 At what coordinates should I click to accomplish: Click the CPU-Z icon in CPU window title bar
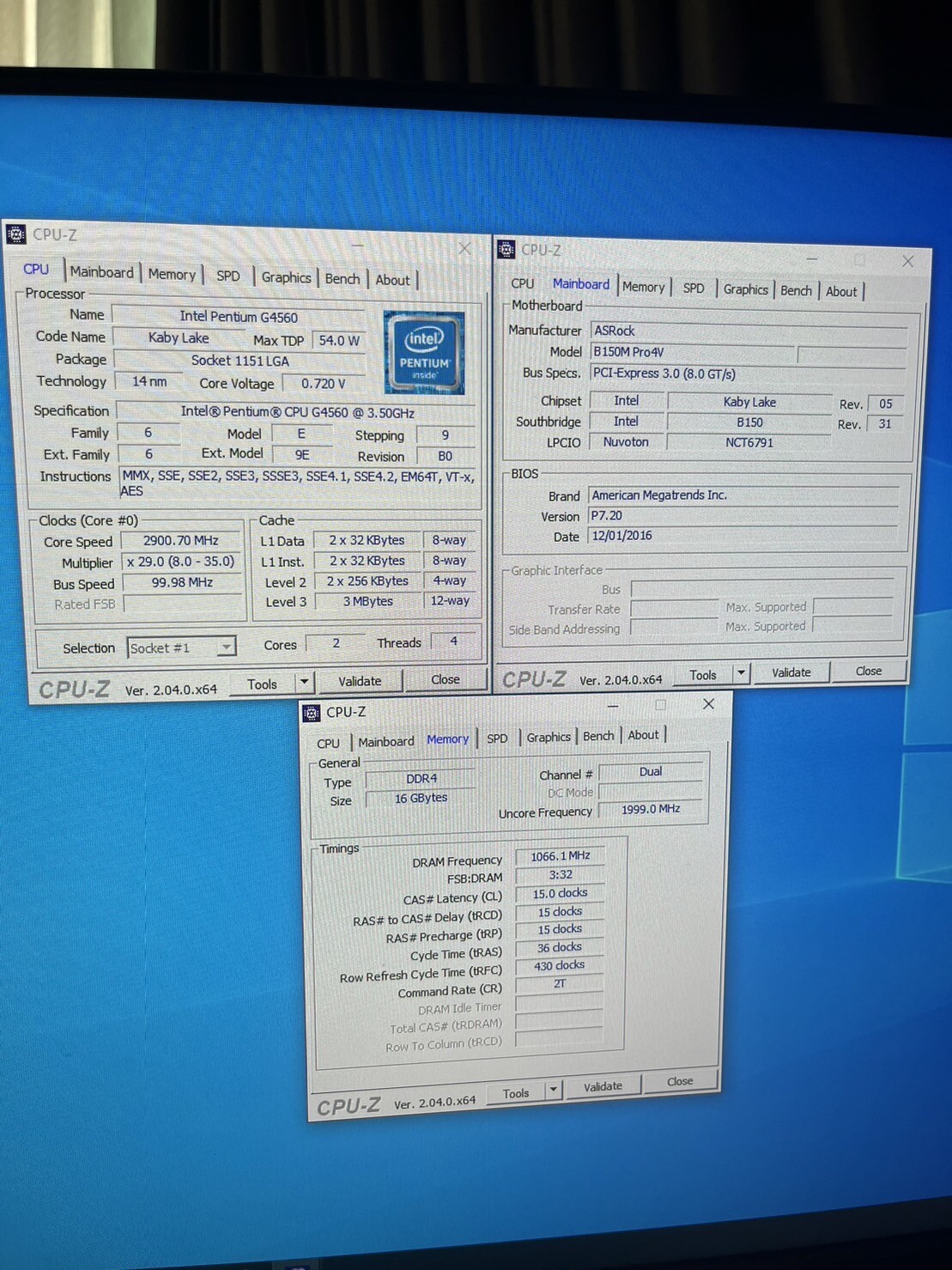(x=15, y=234)
